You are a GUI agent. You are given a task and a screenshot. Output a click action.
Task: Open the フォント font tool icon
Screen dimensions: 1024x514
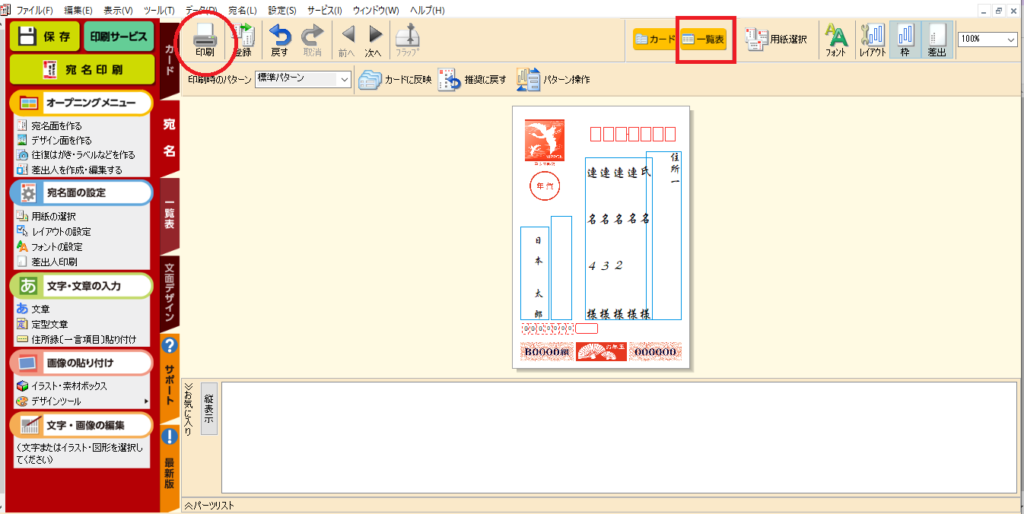pos(836,39)
